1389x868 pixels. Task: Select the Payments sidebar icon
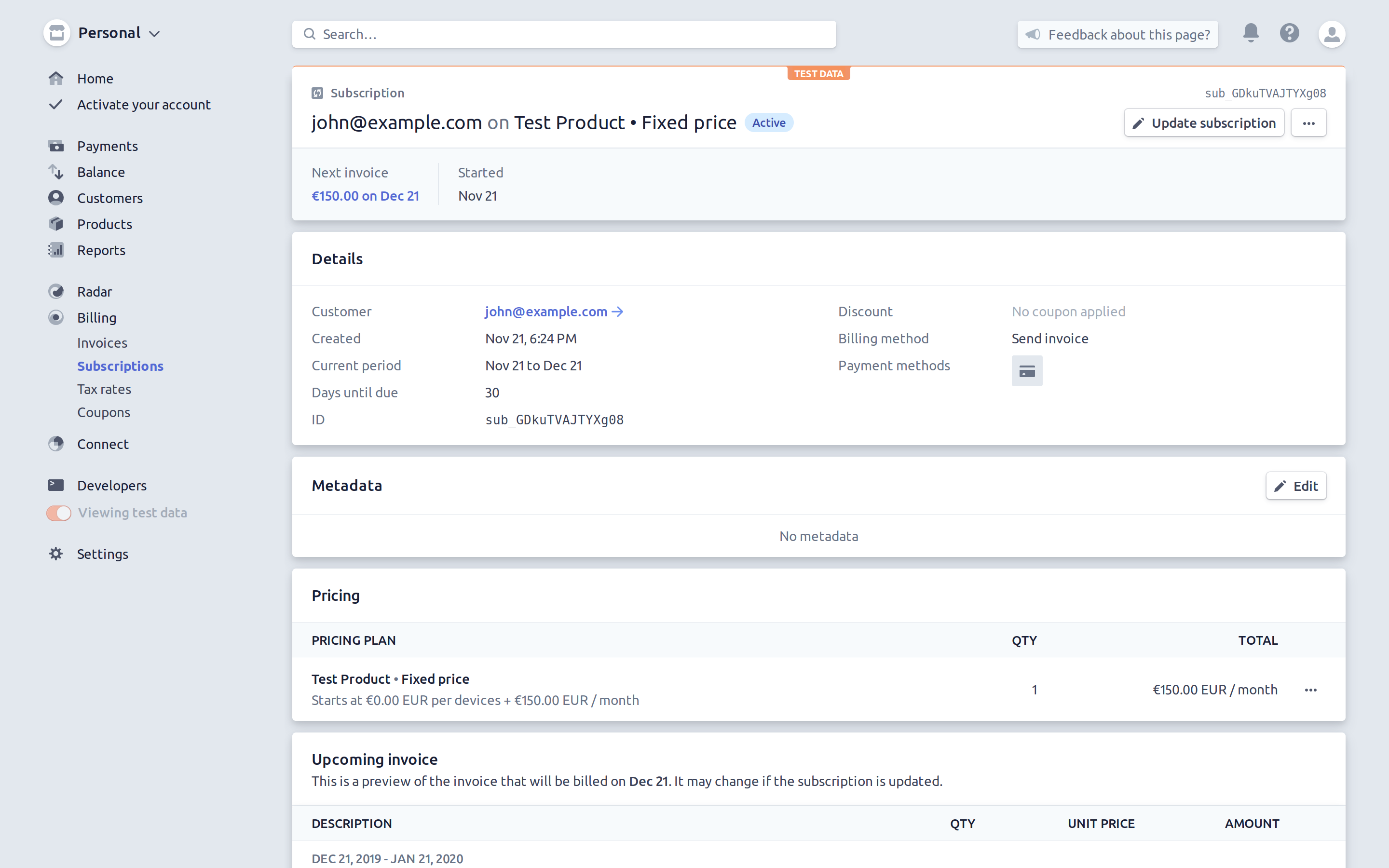click(x=56, y=146)
